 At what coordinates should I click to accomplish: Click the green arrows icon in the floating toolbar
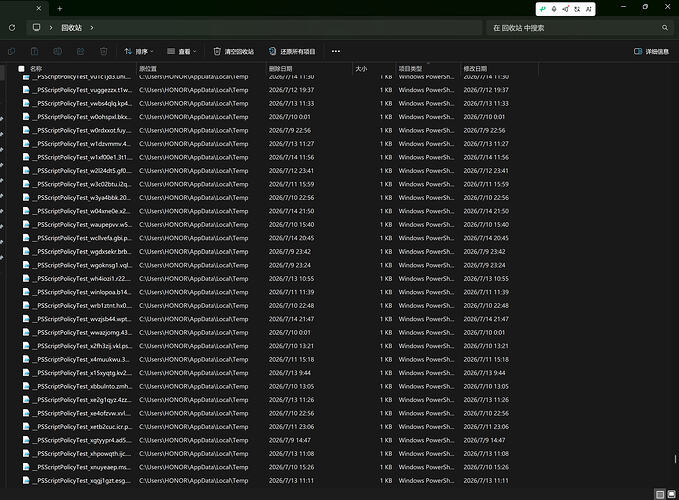[543, 9]
